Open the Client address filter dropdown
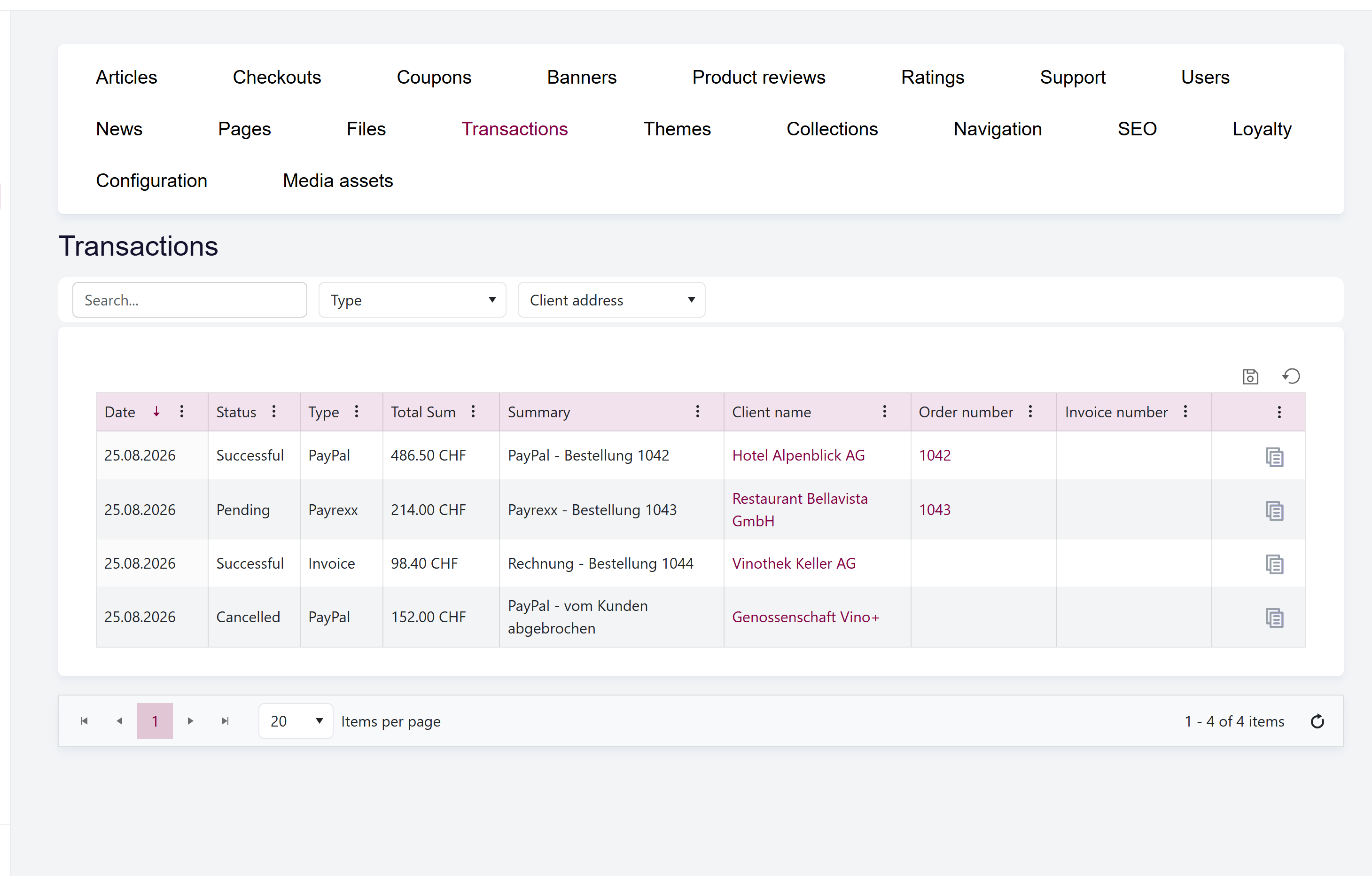Image resolution: width=1372 pixels, height=876 pixels. pos(611,300)
